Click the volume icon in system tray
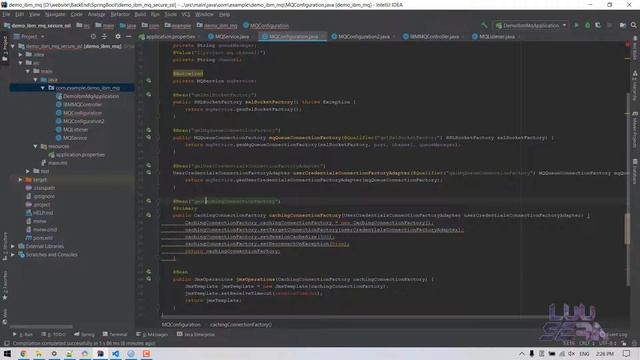 tap(571, 353)
